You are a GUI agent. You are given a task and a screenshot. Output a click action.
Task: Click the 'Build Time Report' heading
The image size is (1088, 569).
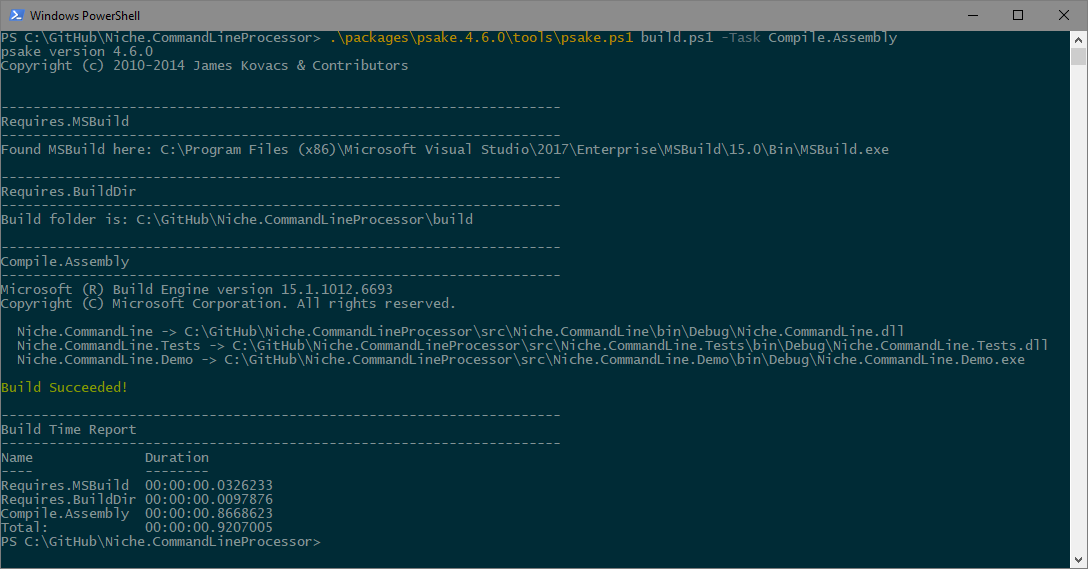pos(69,430)
